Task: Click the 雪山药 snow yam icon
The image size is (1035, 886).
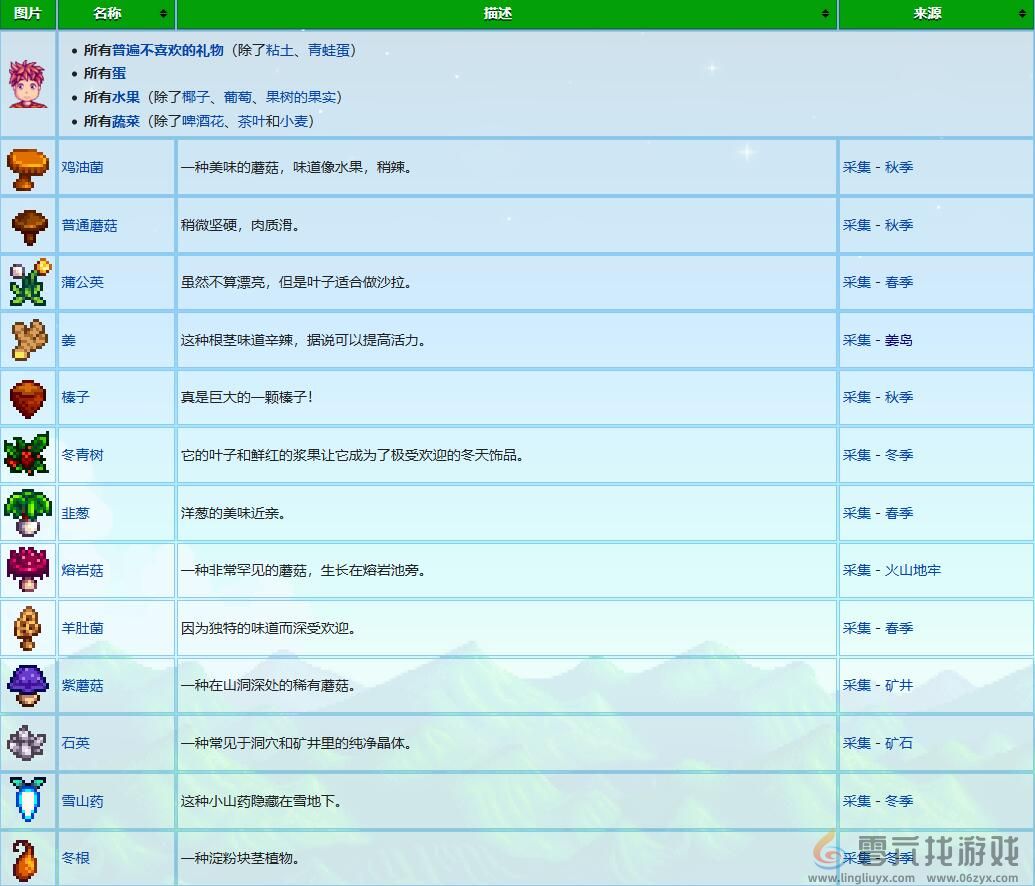Action: (28, 801)
